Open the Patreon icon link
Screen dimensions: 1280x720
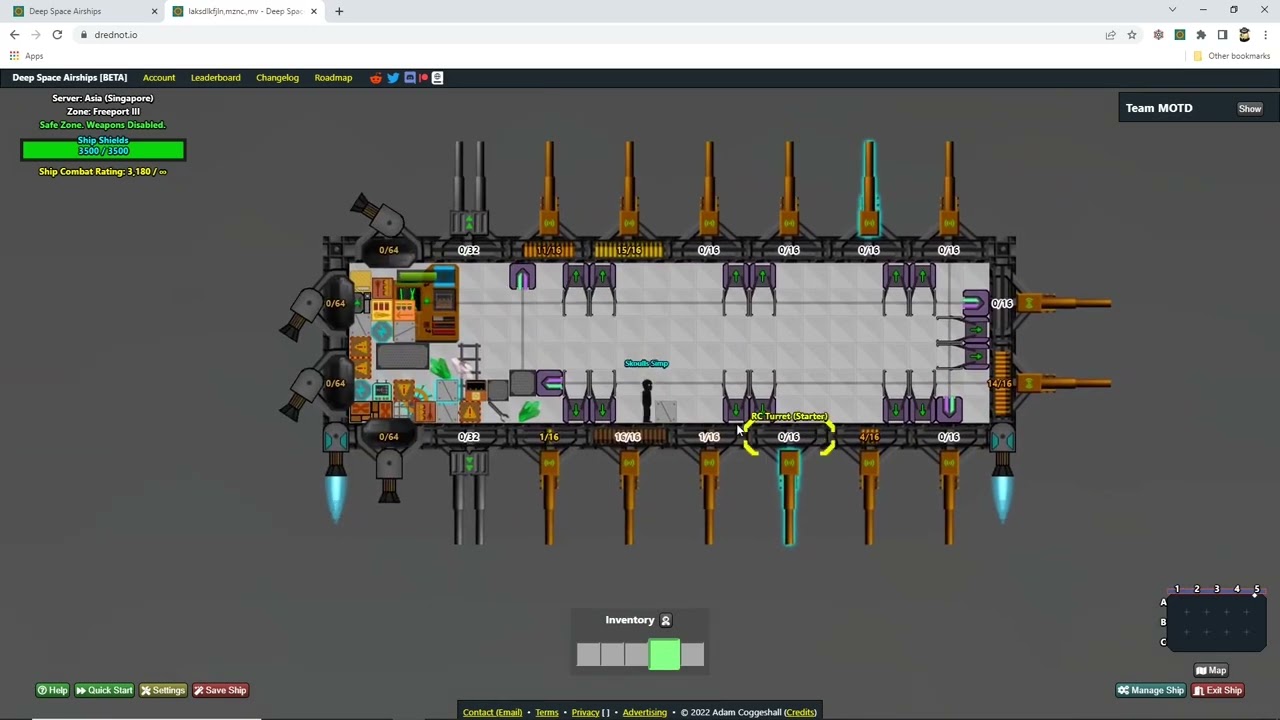424,78
